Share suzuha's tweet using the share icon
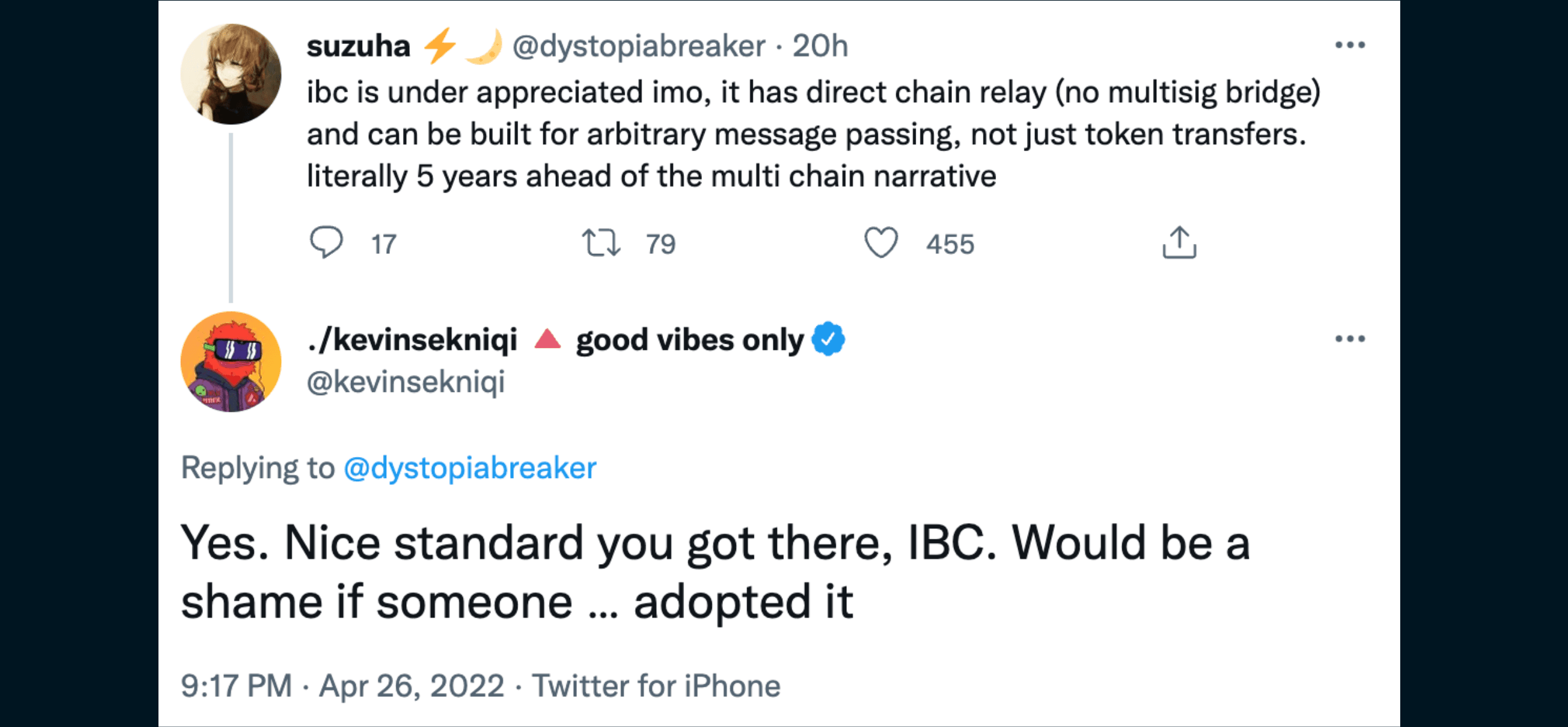The image size is (1568, 727). (1179, 242)
